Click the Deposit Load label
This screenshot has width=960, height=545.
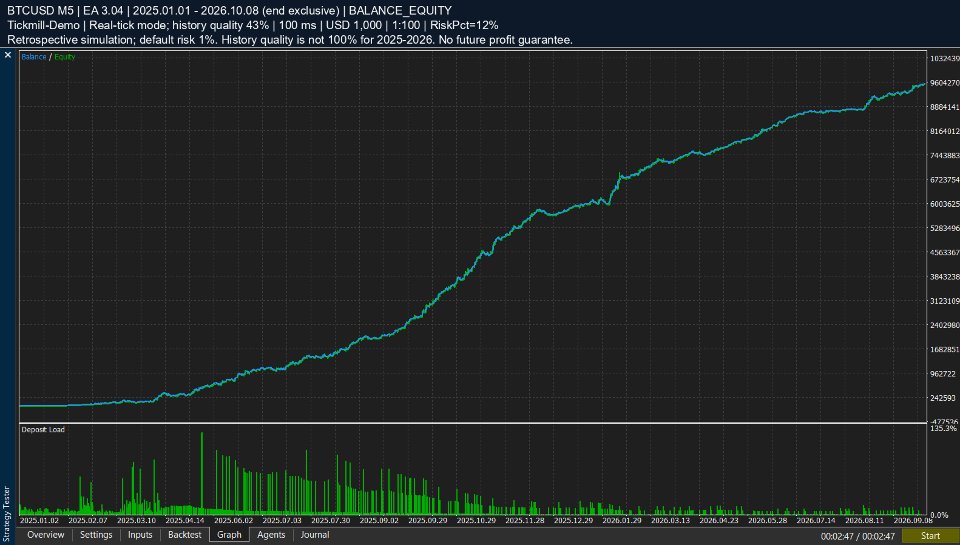point(43,429)
